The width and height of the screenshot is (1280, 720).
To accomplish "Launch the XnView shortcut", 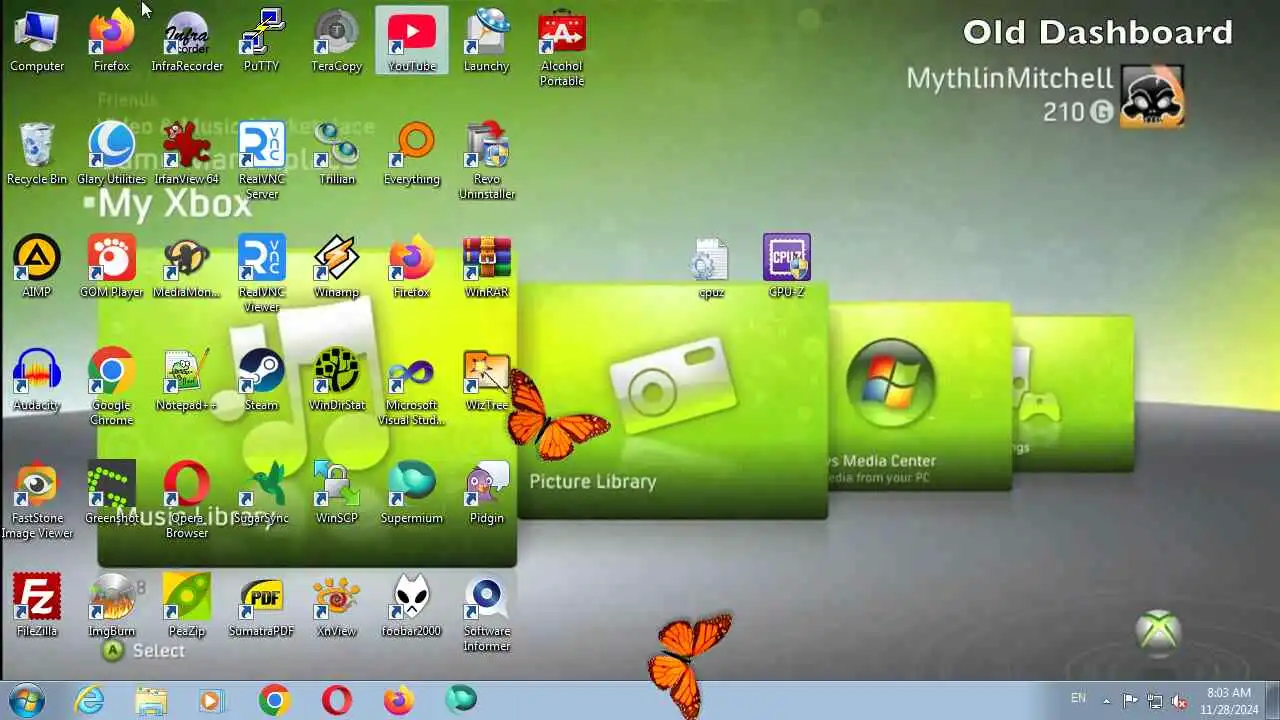I will coord(337,607).
